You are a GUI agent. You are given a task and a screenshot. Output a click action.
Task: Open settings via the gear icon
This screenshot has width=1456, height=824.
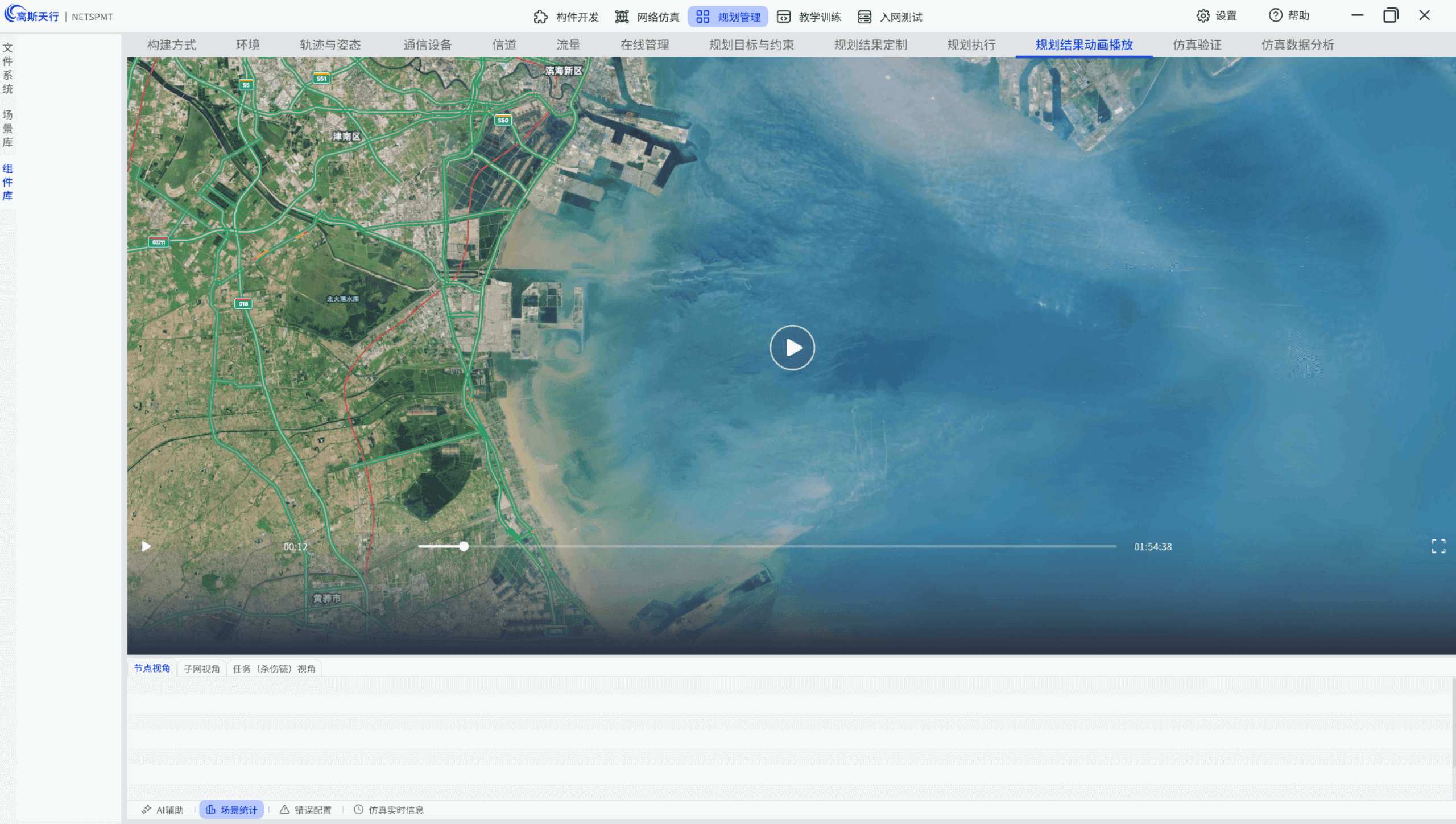1203,16
